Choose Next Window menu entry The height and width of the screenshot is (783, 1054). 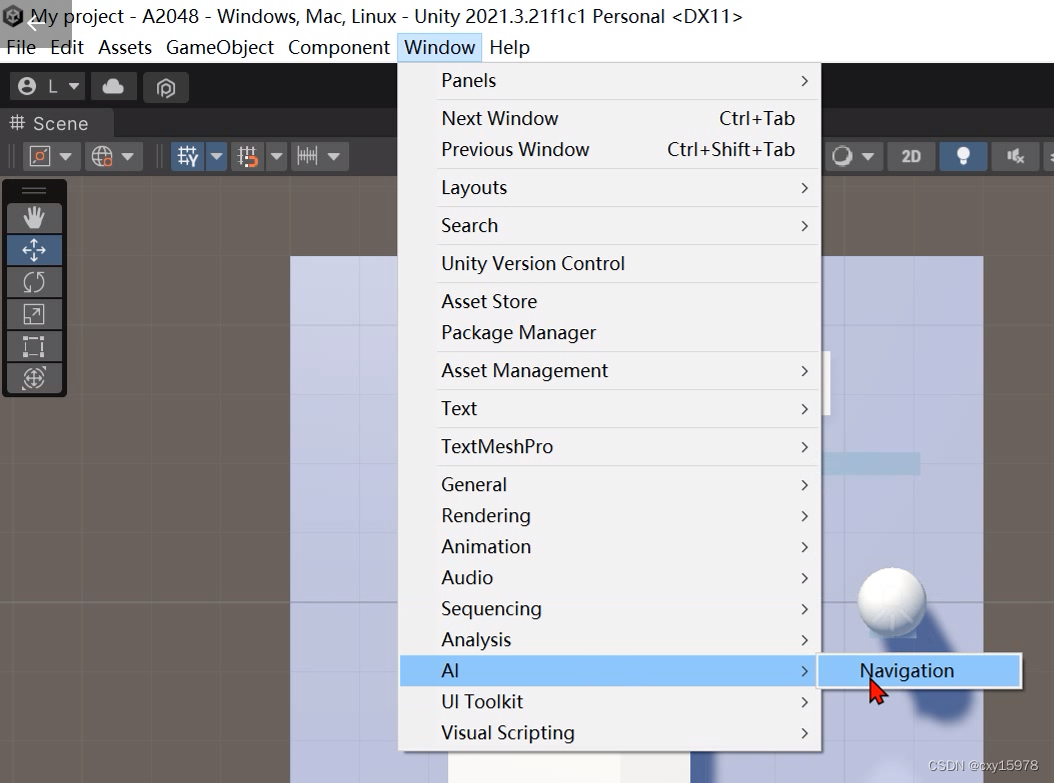[610, 118]
